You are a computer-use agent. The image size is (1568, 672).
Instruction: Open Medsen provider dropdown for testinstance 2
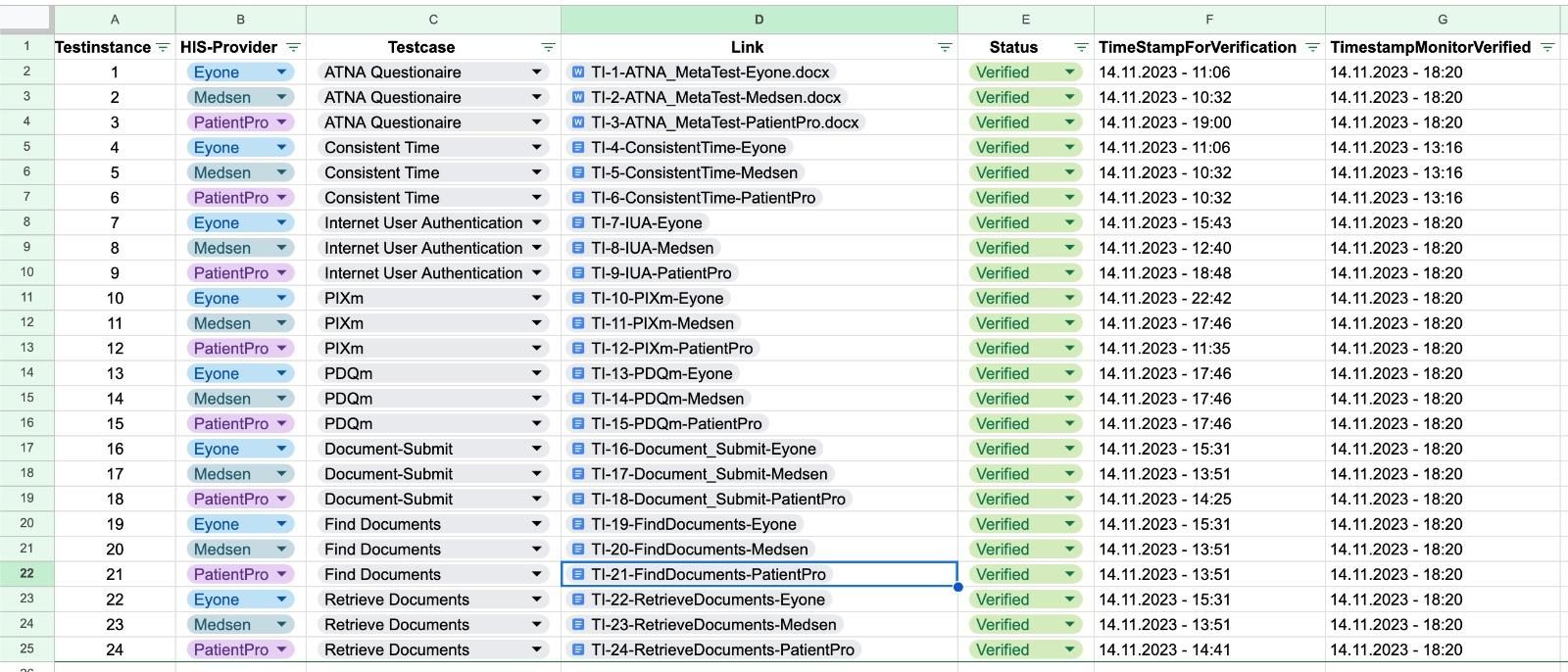[281, 97]
